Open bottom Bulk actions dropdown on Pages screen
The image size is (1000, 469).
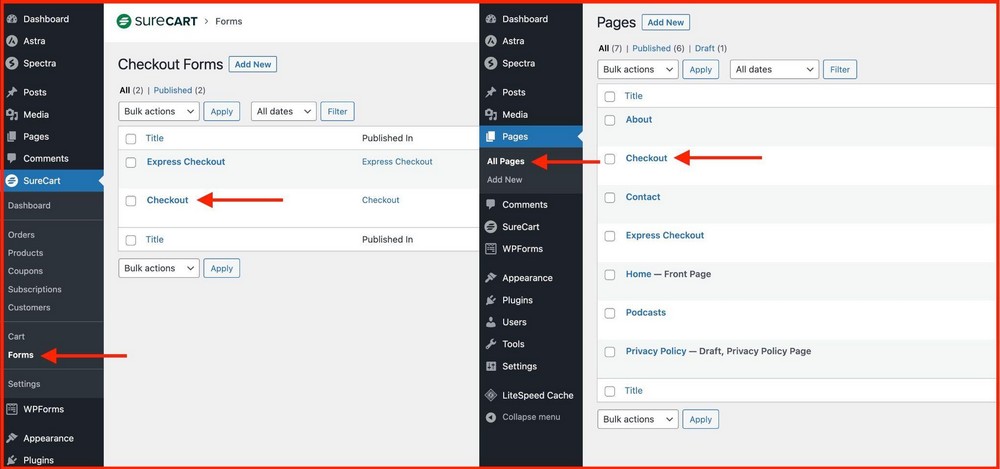pyautogui.click(x=638, y=419)
